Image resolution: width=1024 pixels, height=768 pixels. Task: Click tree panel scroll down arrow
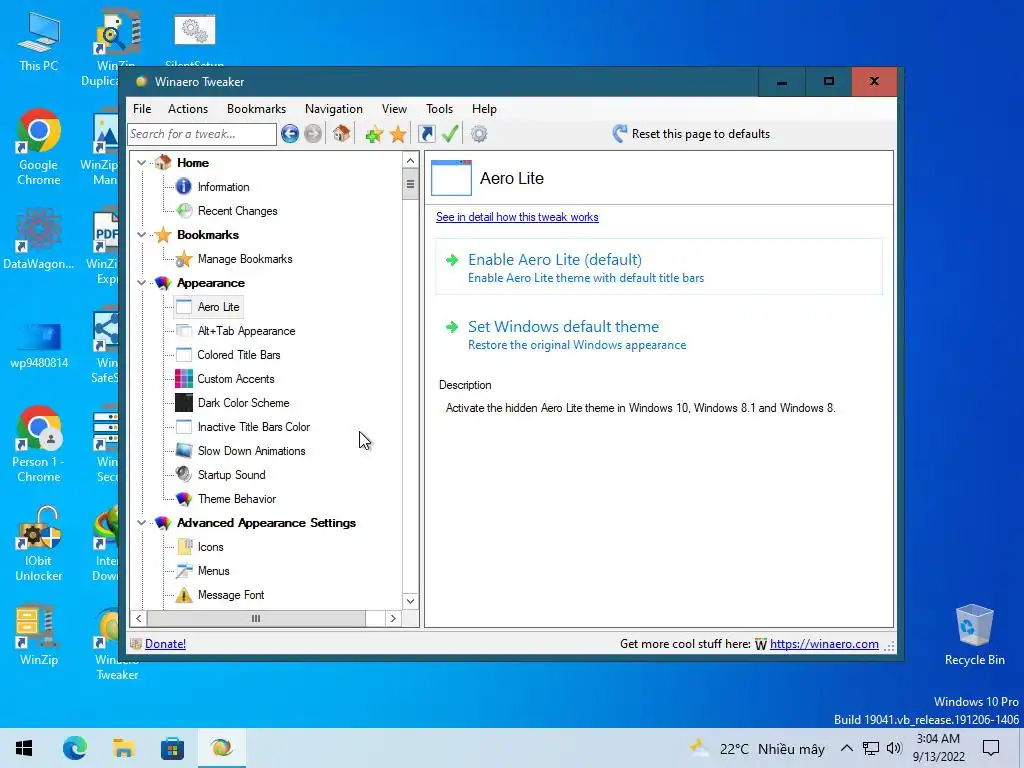[x=410, y=601]
